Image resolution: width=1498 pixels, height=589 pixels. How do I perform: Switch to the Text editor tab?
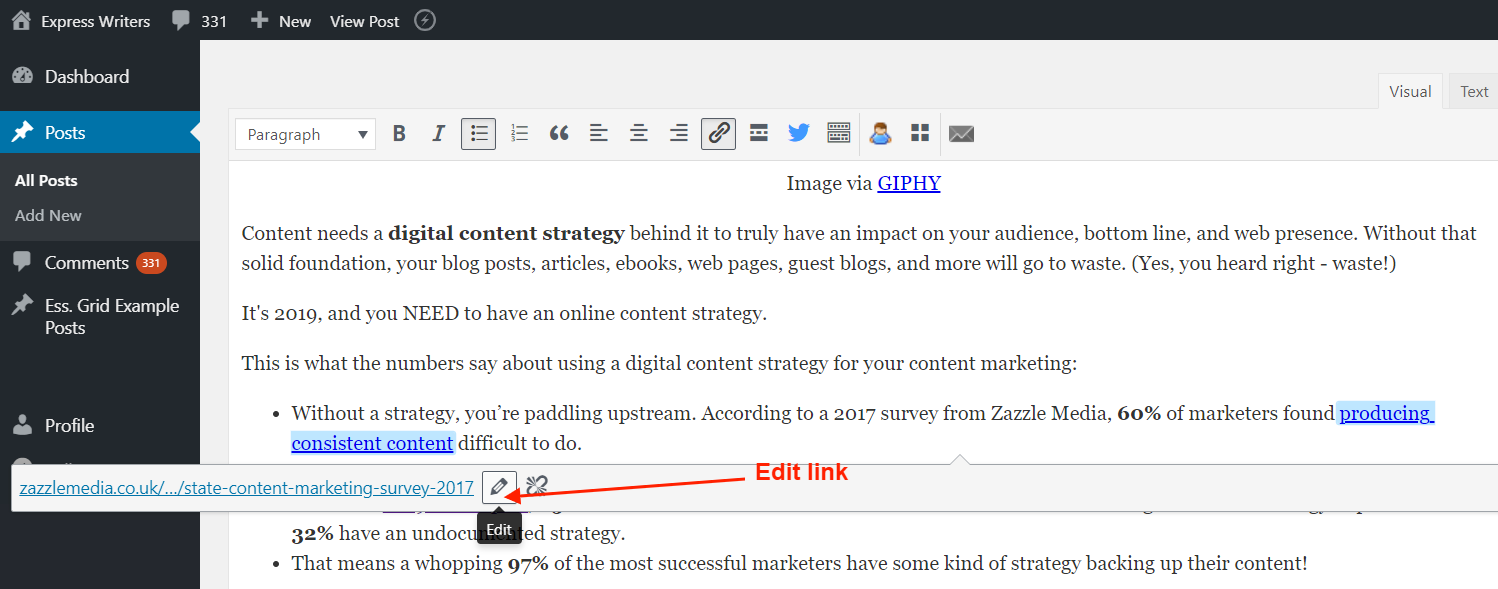[x=1472, y=90]
